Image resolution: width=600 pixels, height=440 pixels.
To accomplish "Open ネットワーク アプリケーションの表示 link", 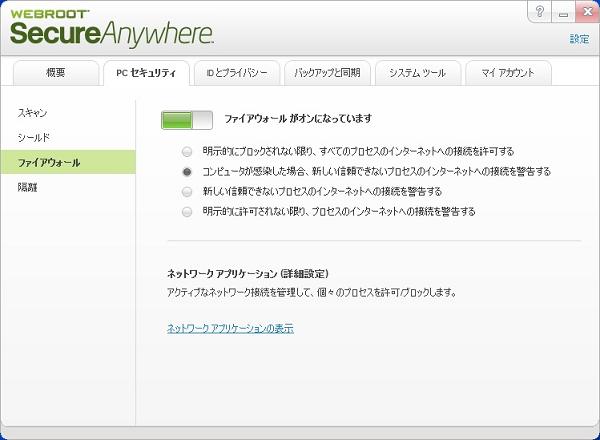I will point(230,328).
